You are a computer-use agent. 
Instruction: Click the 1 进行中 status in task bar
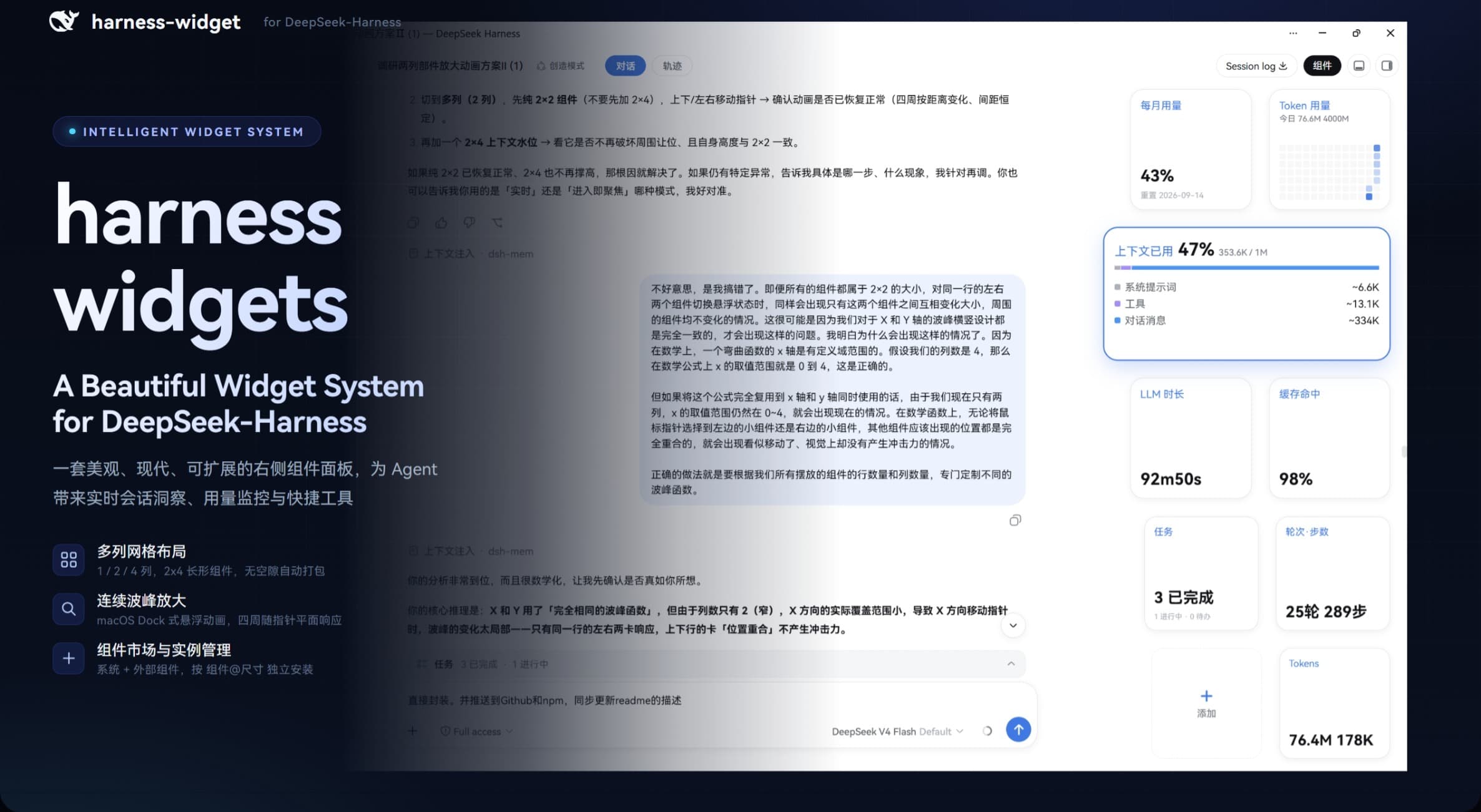coord(530,664)
